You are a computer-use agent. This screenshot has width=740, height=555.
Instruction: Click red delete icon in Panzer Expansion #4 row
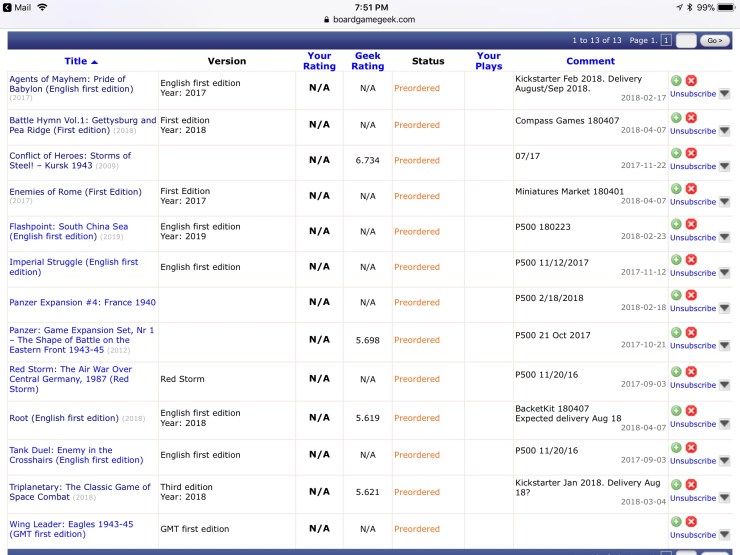click(x=691, y=295)
